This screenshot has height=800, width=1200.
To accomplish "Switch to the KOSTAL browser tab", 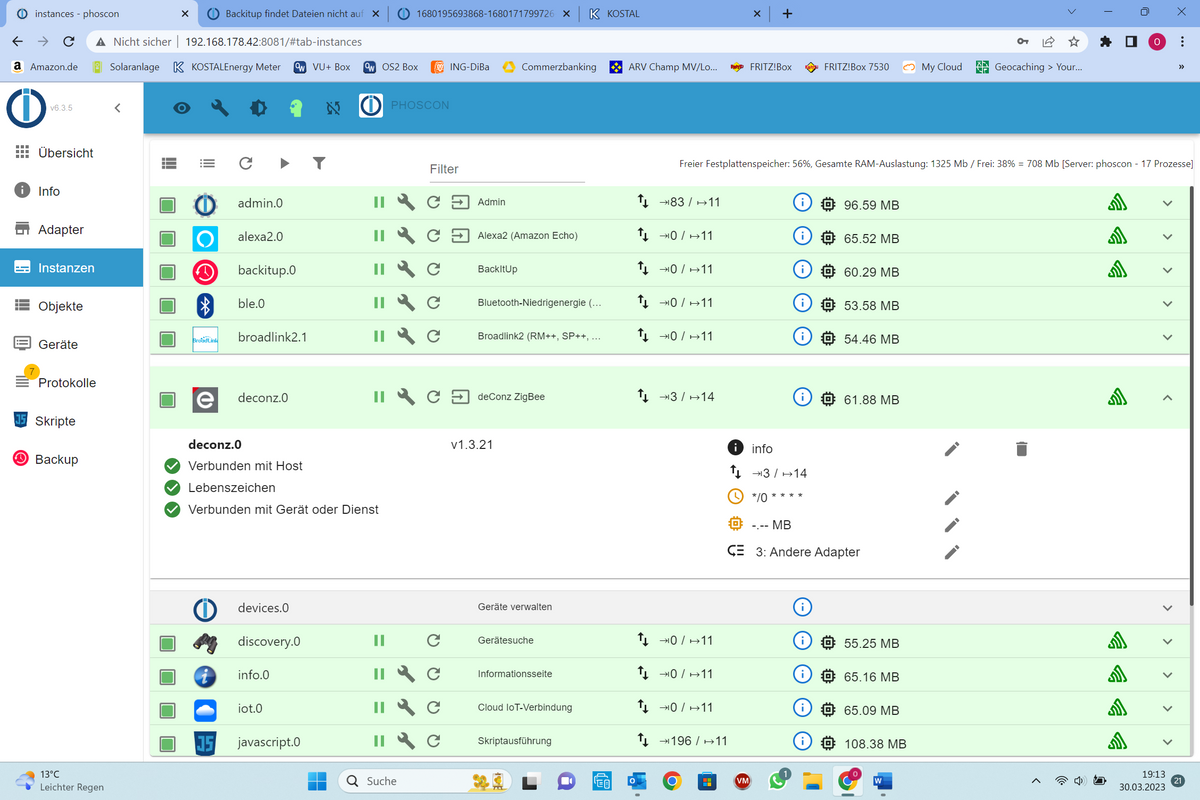I will [674, 14].
